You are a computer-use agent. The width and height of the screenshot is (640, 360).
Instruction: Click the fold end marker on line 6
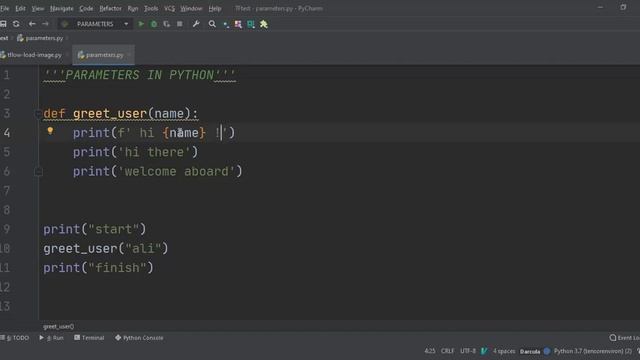tap(38, 171)
